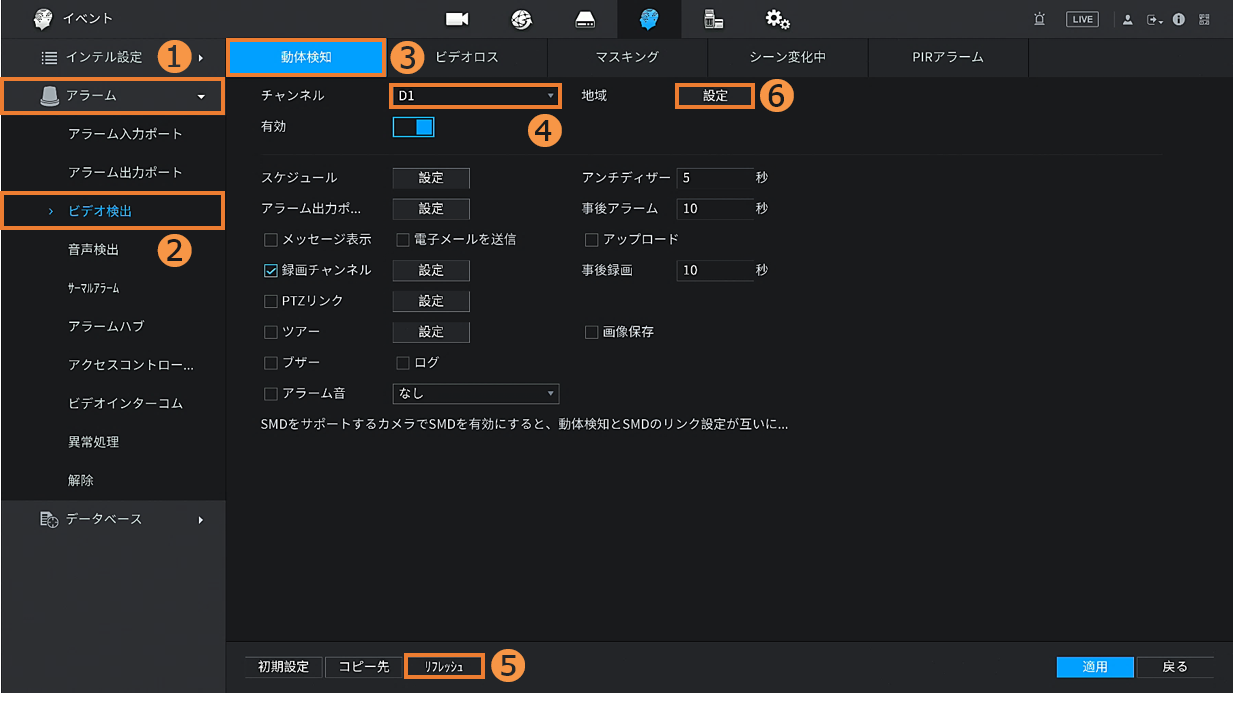
Task: Open the storage disk icon
Action: click(585, 19)
